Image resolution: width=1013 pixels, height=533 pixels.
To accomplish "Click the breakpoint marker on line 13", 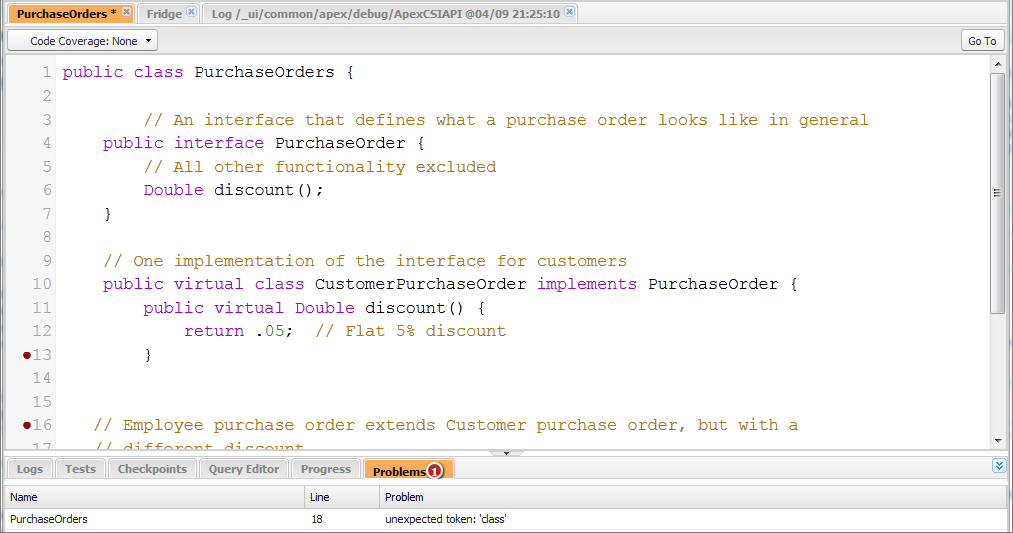I will (x=27, y=355).
